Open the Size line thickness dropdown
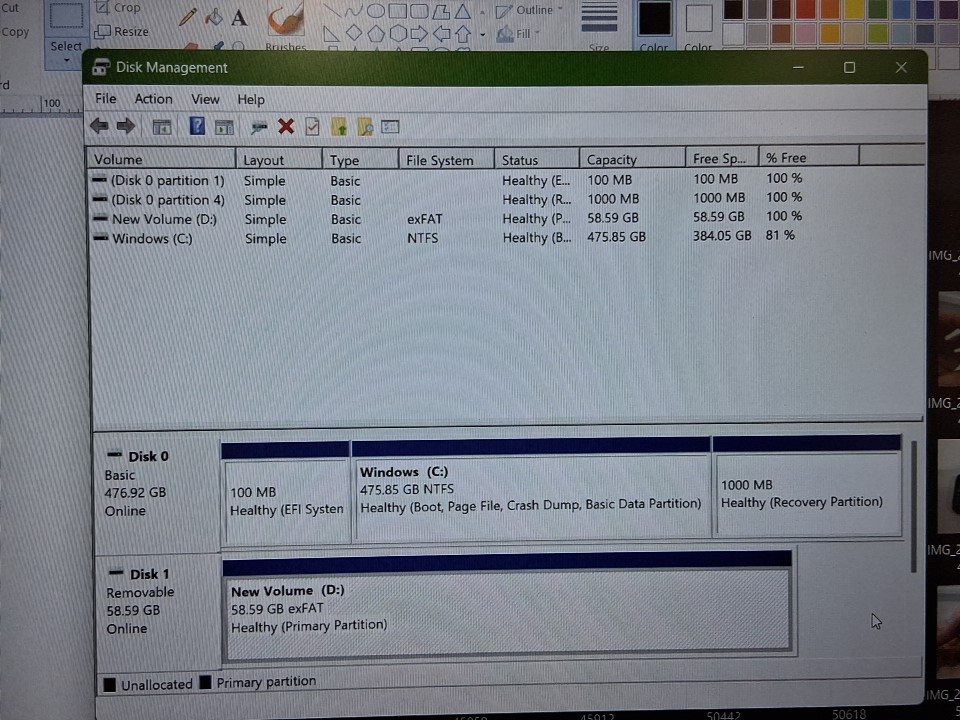Screen dimensions: 960x720 [599, 26]
